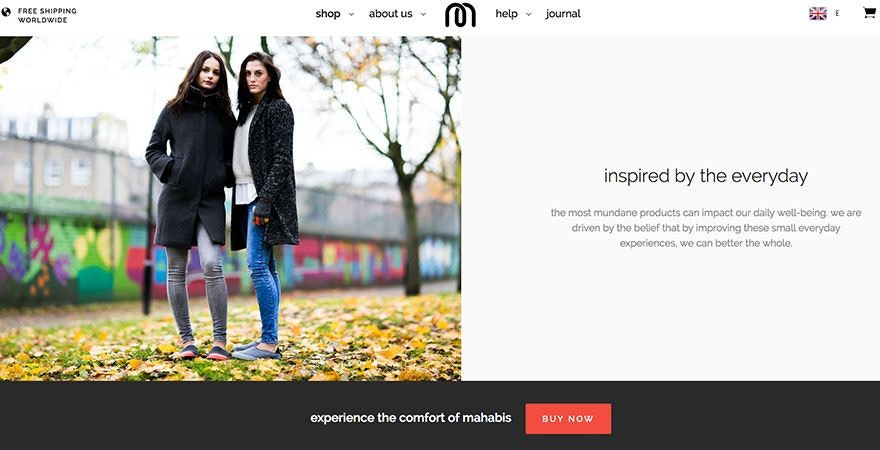The width and height of the screenshot is (880, 450).
Task: Select the UK flag country icon
Action: (x=818, y=13)
